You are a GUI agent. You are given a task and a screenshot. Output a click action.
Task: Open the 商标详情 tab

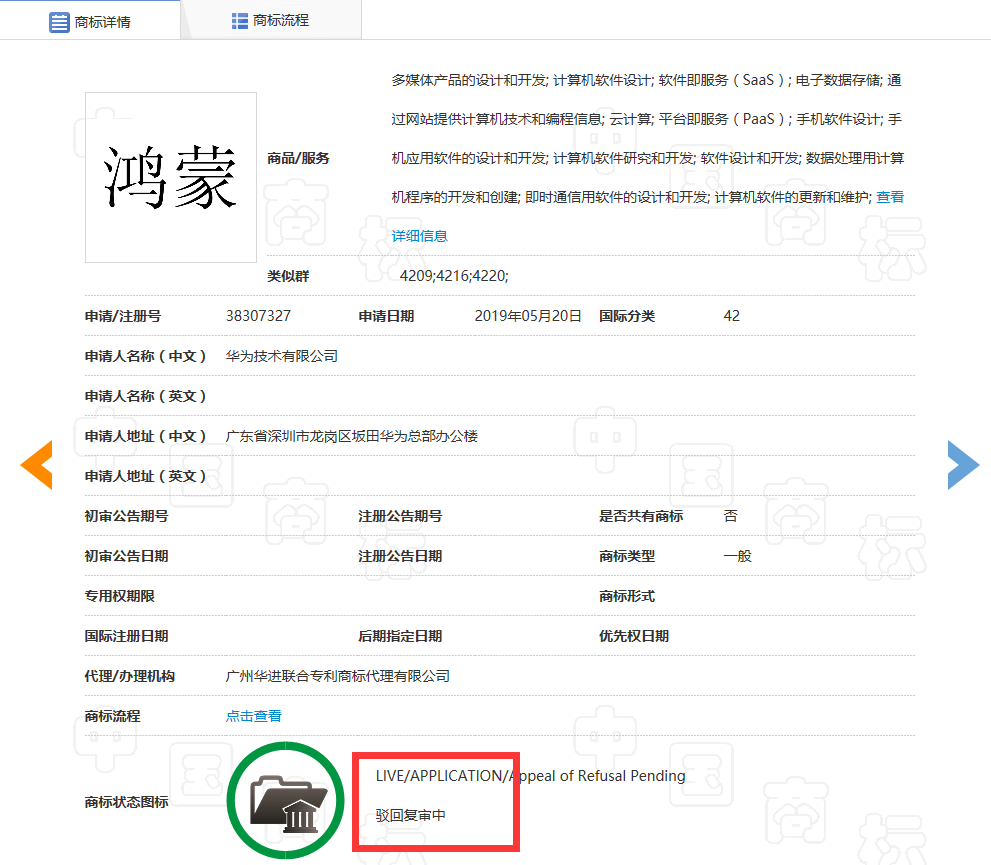[x=90, y=21]
